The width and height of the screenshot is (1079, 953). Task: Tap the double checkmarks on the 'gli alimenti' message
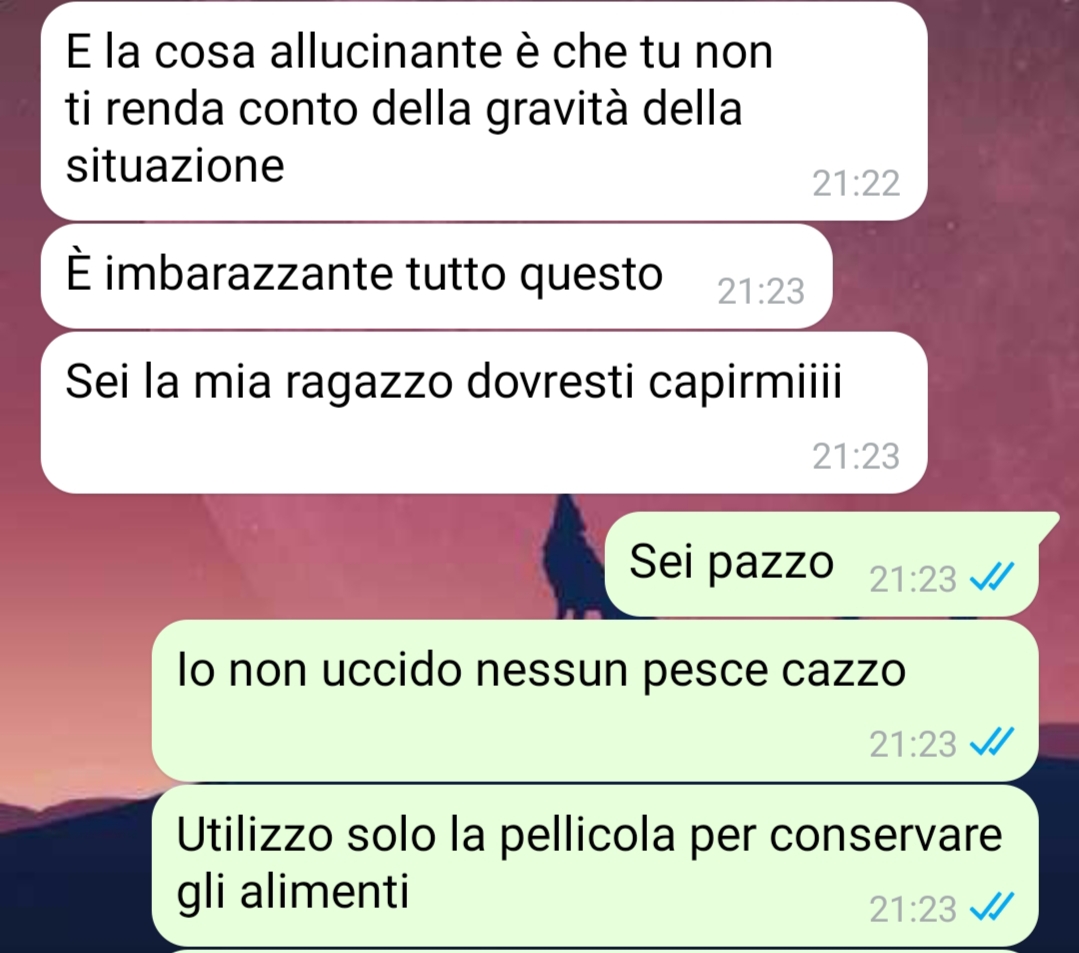991,907
